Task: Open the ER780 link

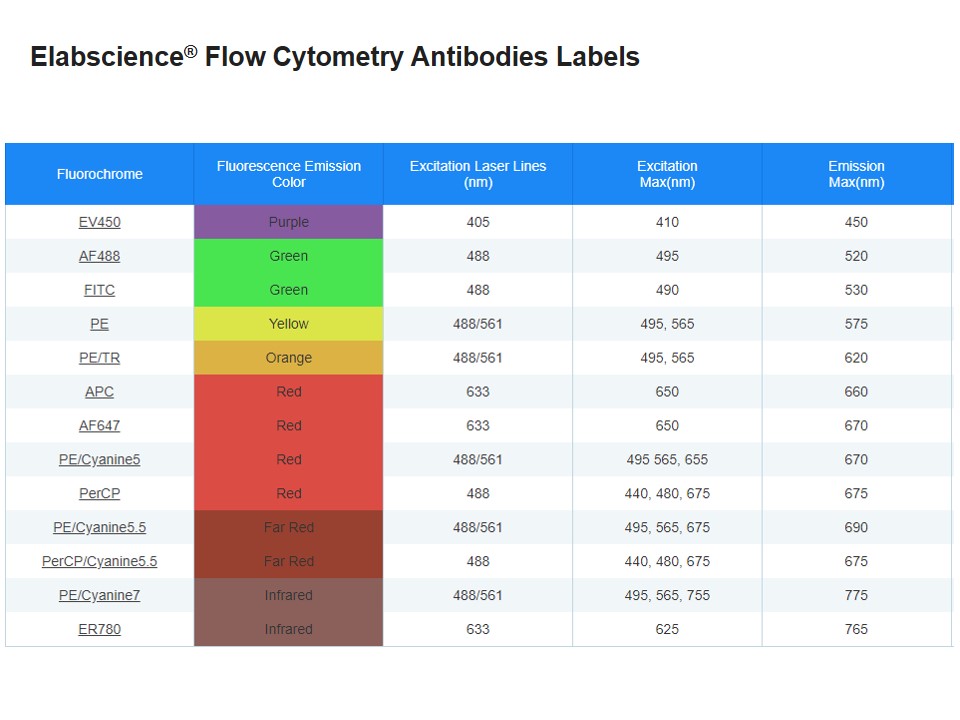Action: (99, 630)
